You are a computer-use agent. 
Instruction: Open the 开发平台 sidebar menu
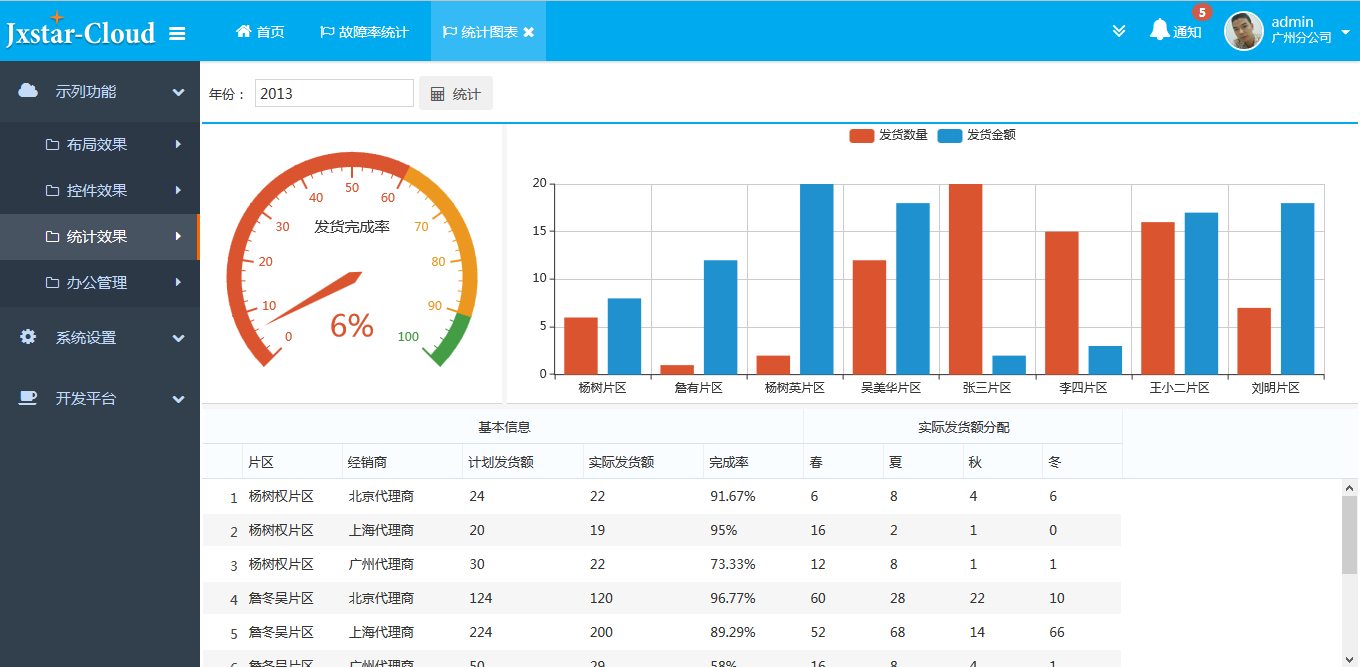click(x=100, y=399)
